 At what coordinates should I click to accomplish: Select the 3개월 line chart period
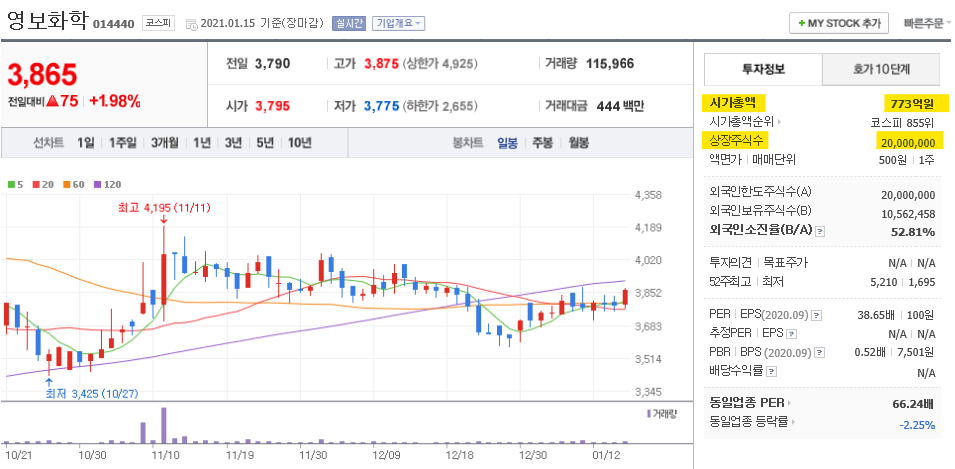click(x=164, y=143)
